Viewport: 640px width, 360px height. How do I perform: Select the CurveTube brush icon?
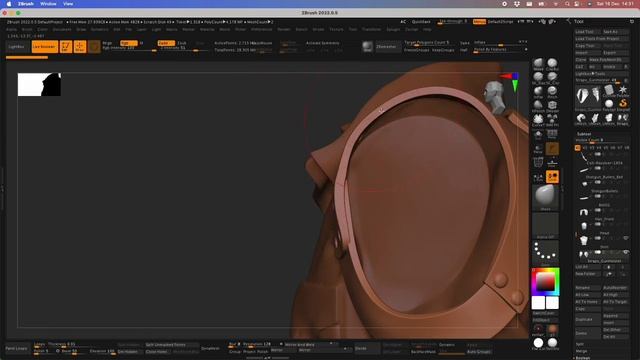538,120
